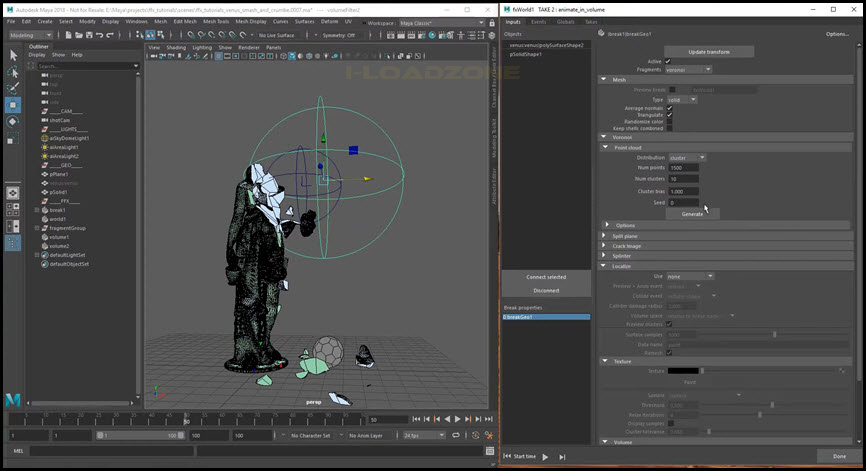Enable the Keep shells combined checkbox
The height and width of the screenshot is (471, 866).
[x=669, y=128]
